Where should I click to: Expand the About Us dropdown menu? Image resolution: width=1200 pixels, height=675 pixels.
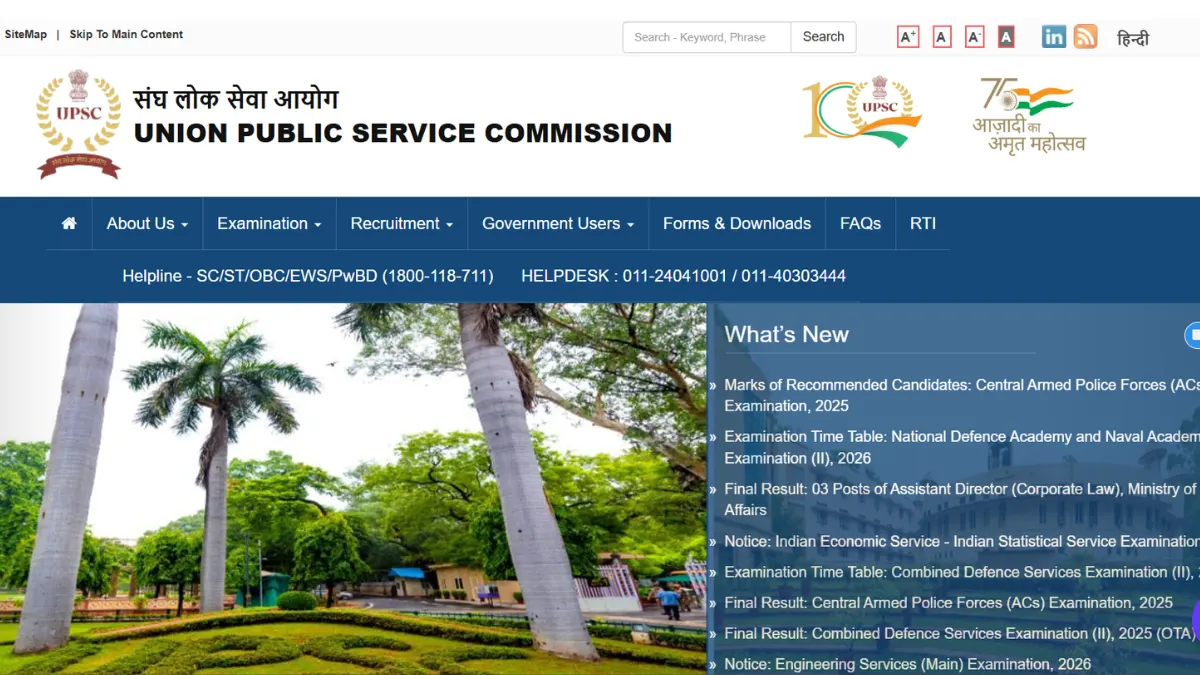147,223
